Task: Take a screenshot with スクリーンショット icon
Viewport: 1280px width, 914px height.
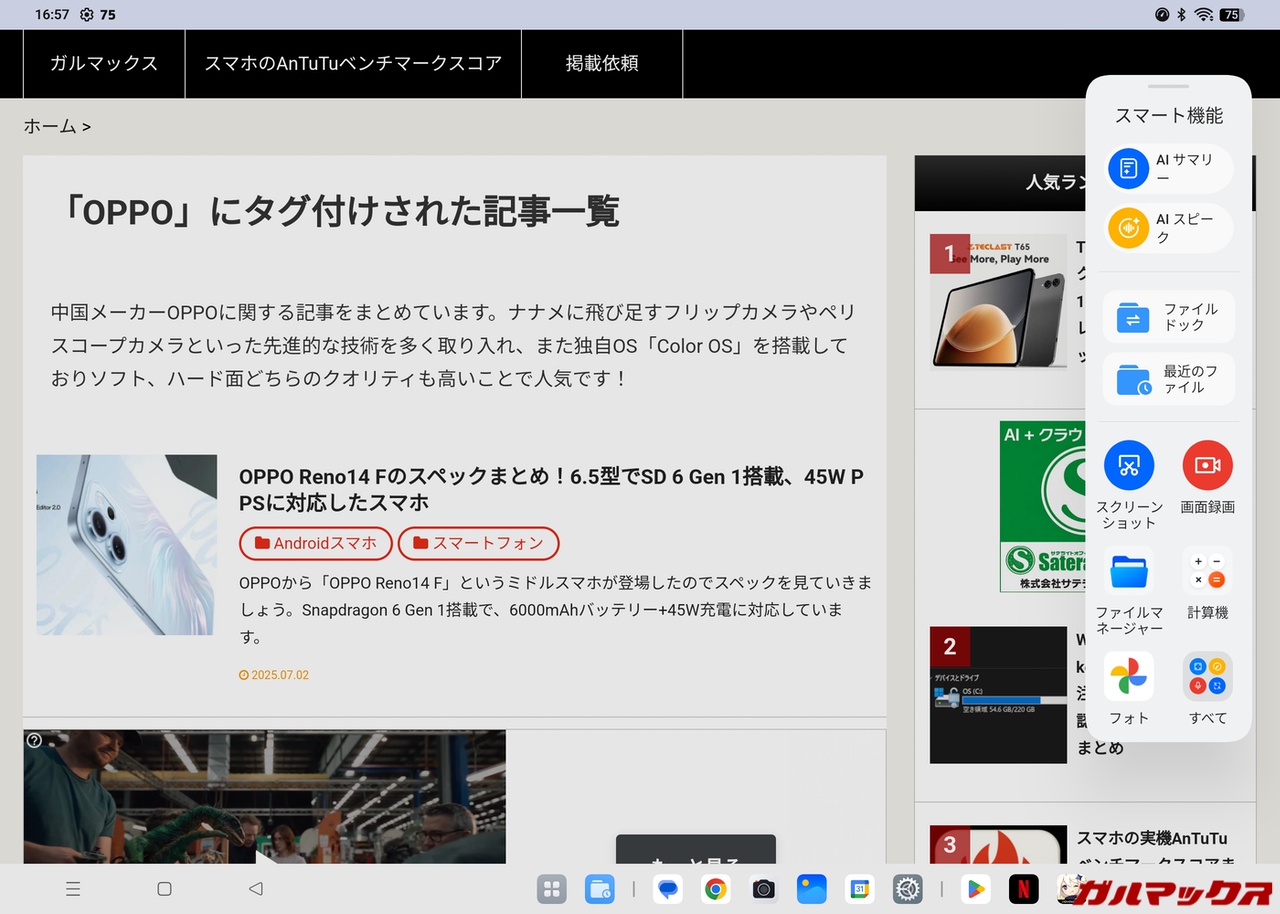Action: (1129, 466)
